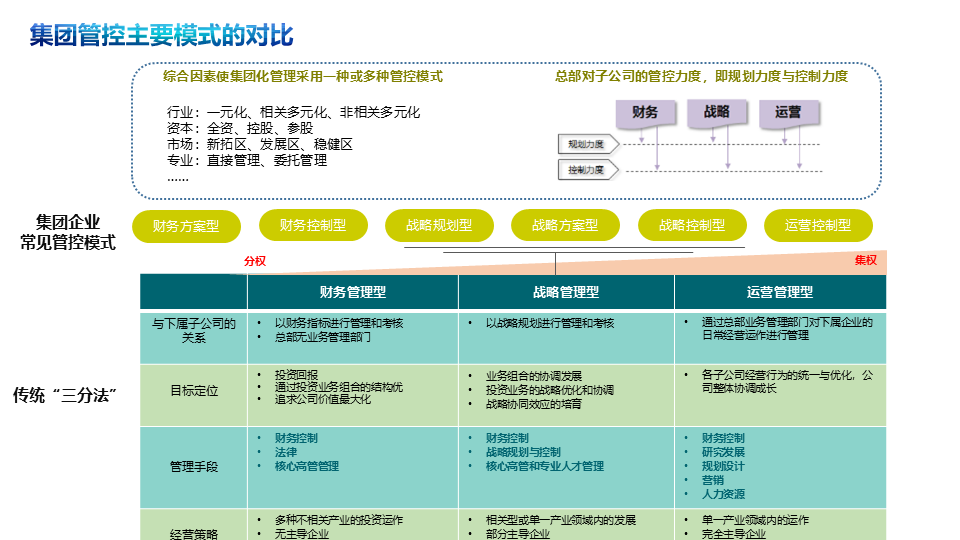This screenshot has height=540, width=960.
Task: Click bullet 法律 in 管理手段 row
Action: pyautogui.click(x=286, y=452)
